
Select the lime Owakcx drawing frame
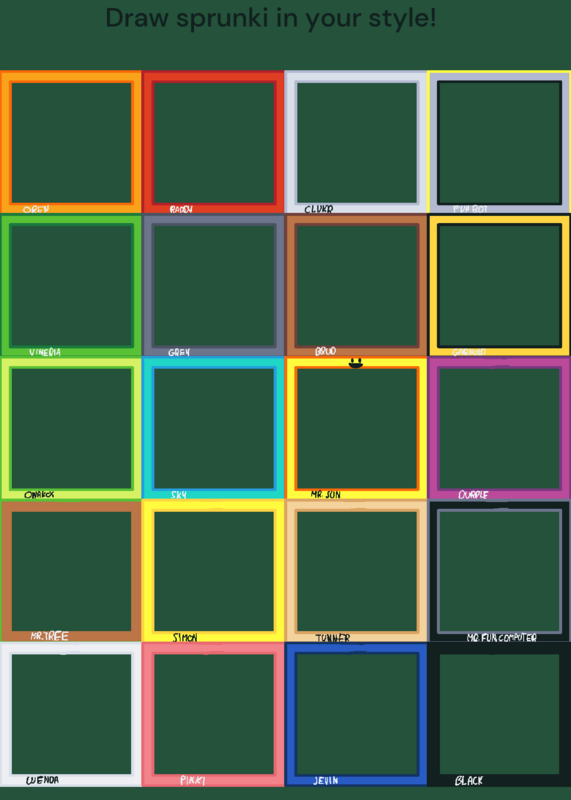coord(71,428)
